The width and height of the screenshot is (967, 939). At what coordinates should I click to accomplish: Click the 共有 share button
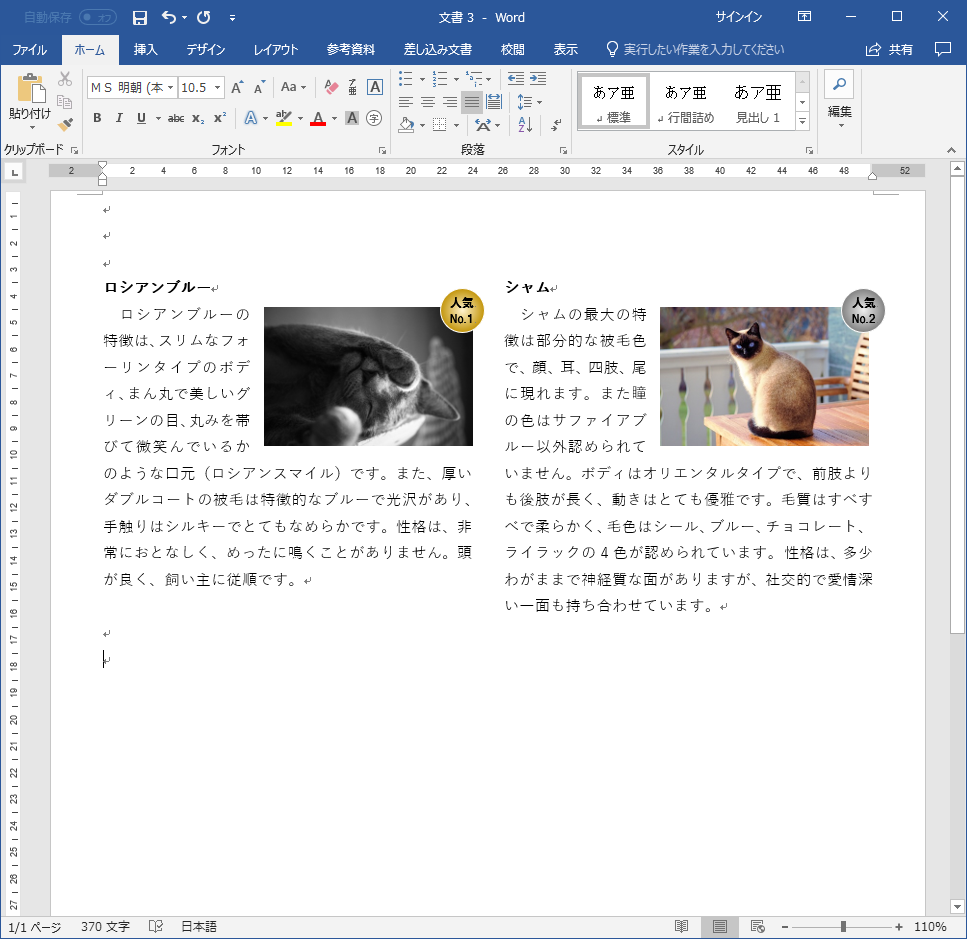coord(890,49)
